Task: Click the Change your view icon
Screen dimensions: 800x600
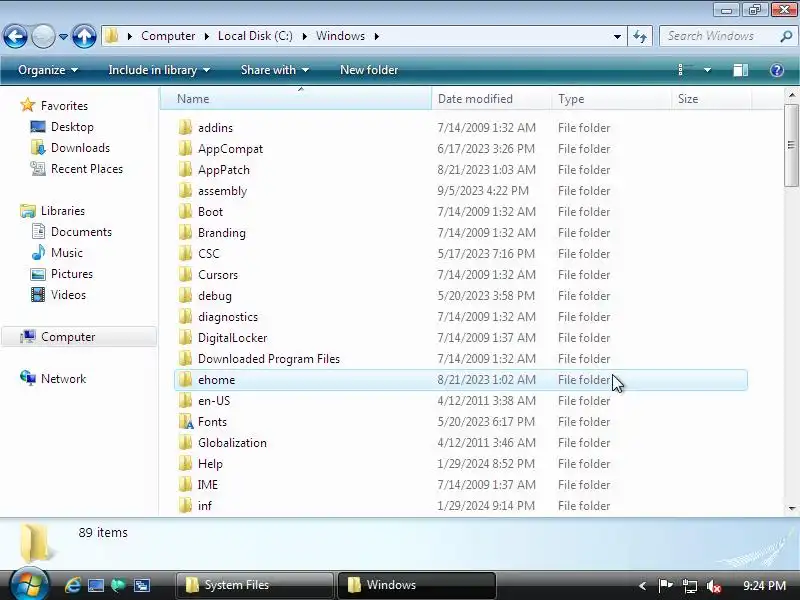Action: pyautogui.click(x=685, y=70)
